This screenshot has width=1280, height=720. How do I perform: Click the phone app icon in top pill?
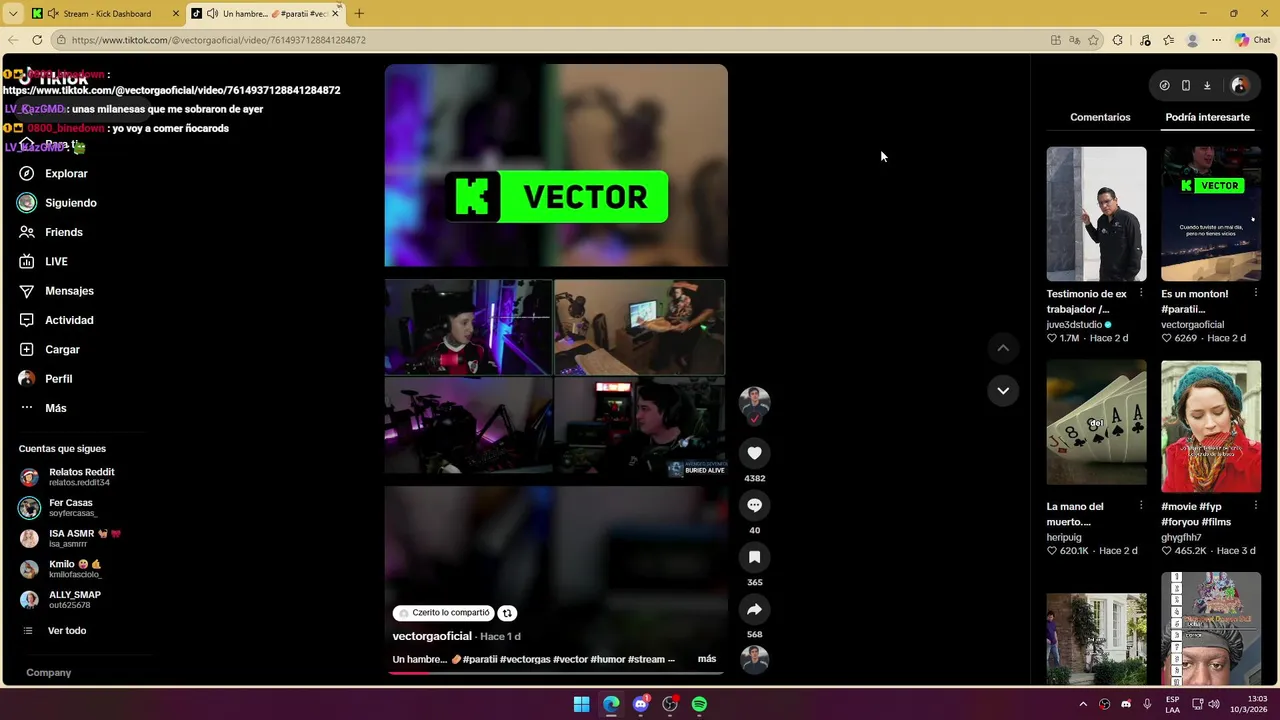pos(1186,86)
